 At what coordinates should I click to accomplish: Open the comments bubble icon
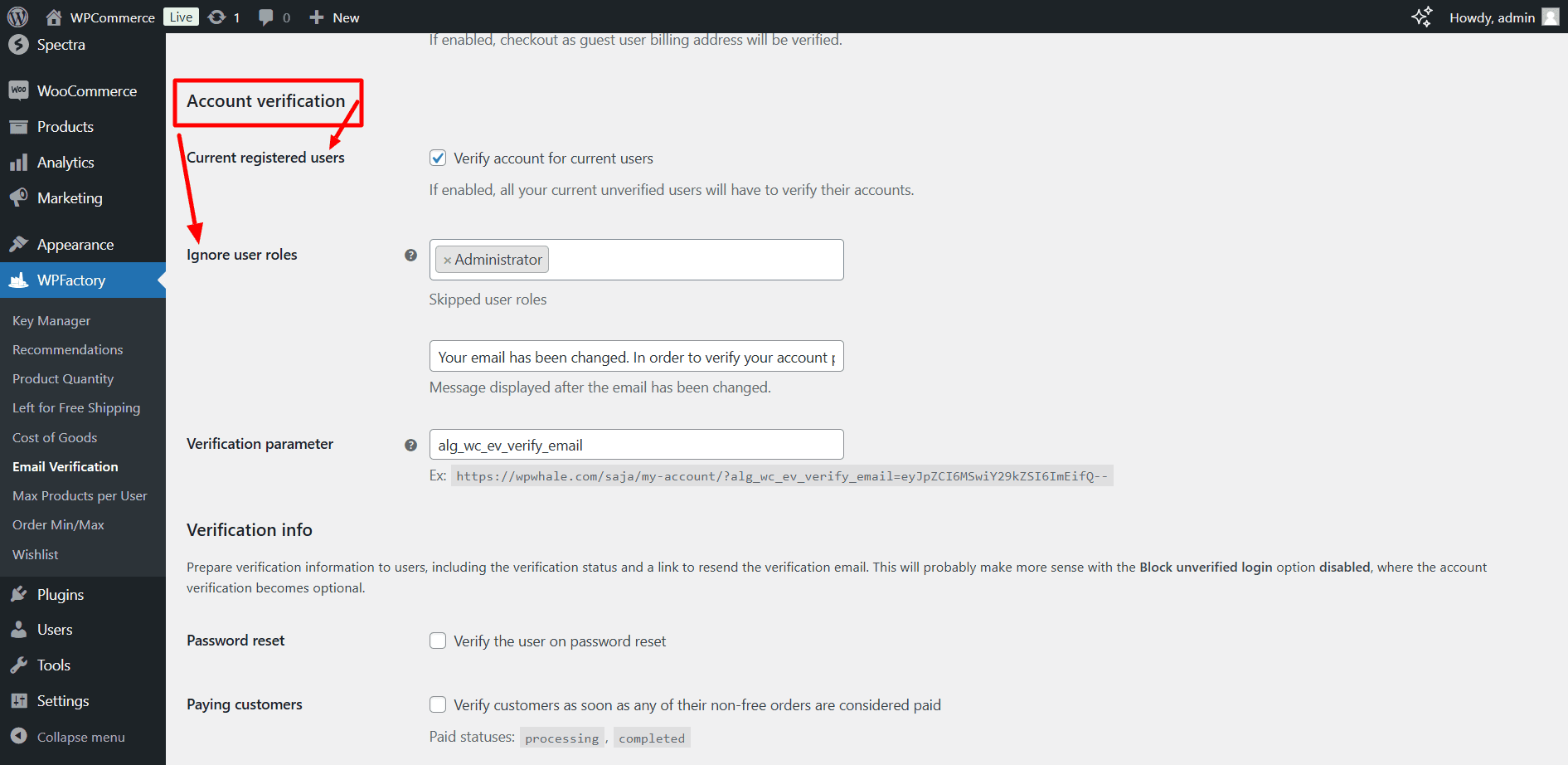pyautogui.click(x=265, y=17)
